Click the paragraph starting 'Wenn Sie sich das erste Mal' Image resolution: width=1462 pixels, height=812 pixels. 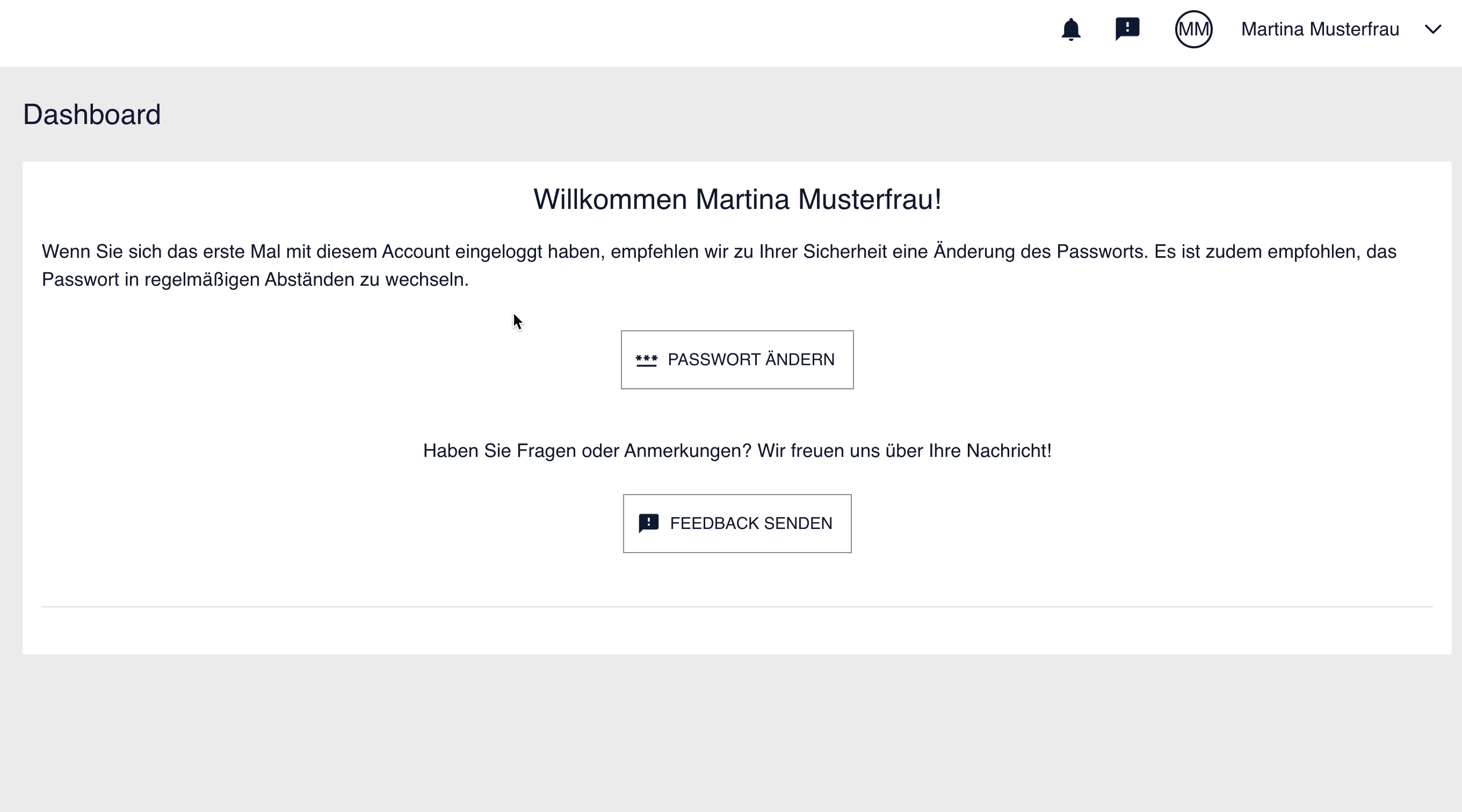point(719,265)
